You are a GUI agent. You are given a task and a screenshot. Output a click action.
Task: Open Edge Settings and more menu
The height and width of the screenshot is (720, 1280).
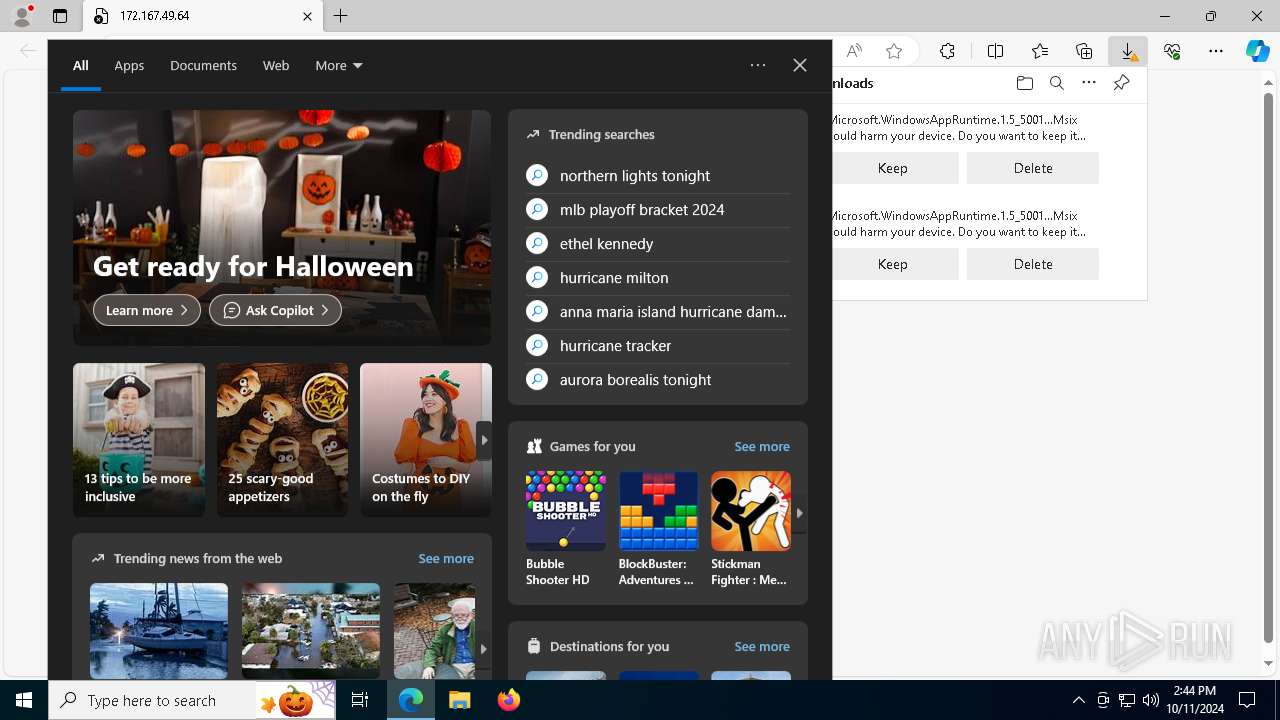tap(1216, 51)
